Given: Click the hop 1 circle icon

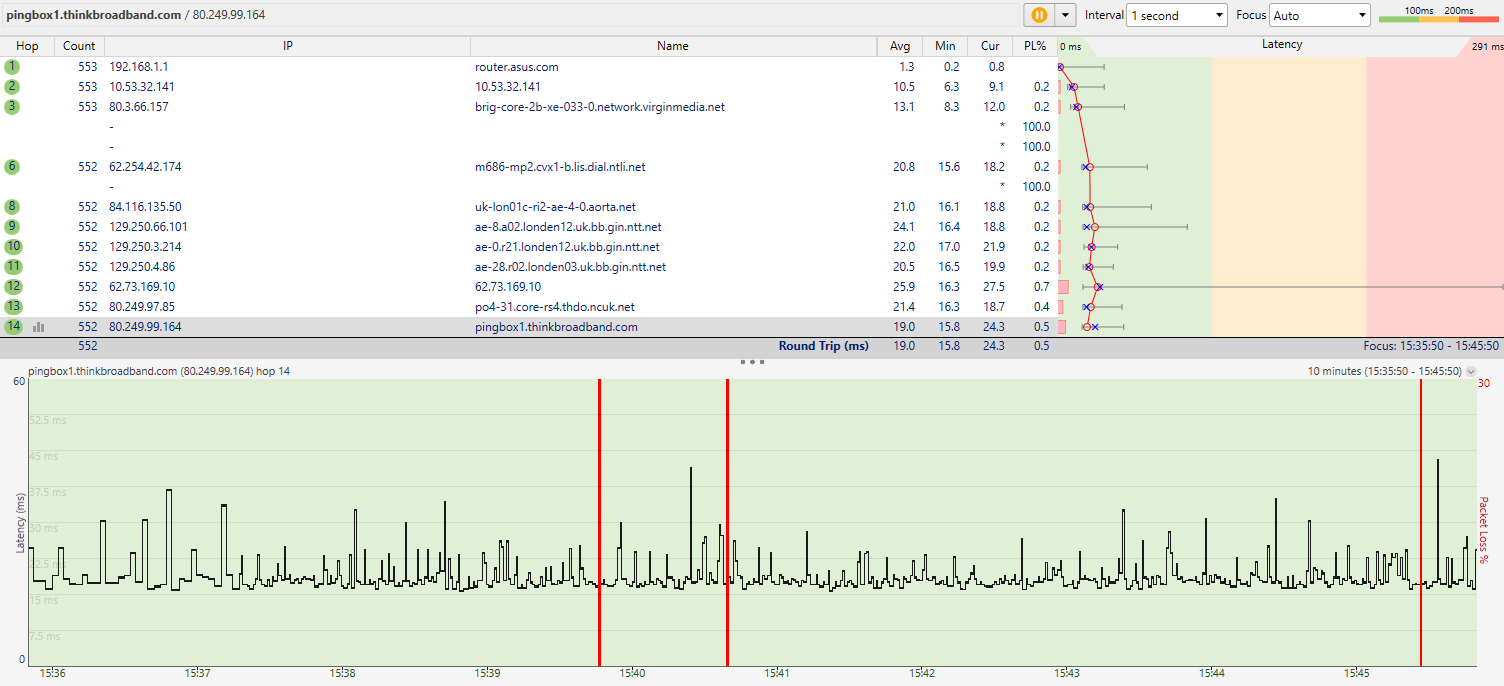Looking at the screenshot, I should pyautogui.click(x=12, y=67).
